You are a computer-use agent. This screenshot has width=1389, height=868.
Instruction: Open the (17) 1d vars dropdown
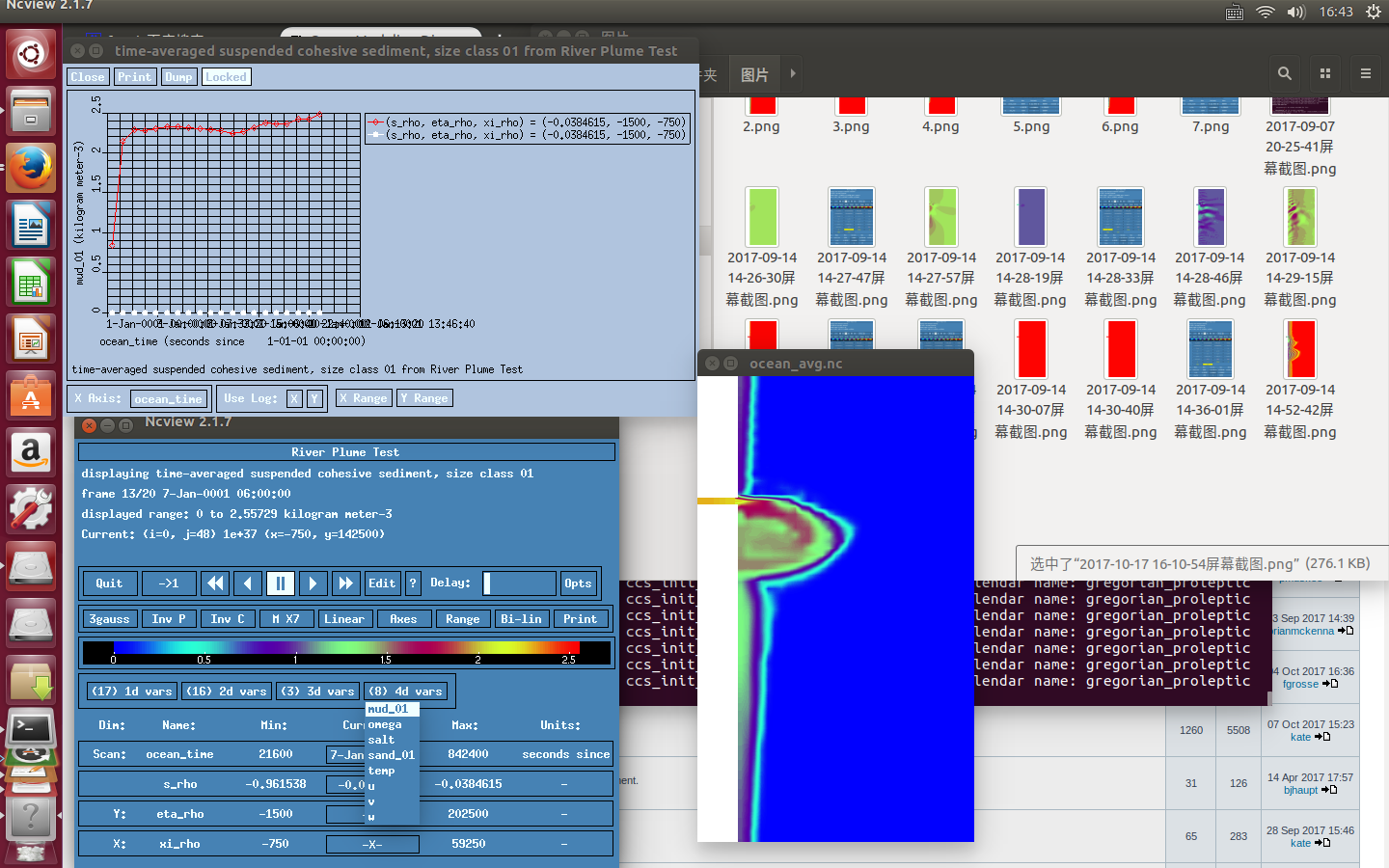(131, 692)
